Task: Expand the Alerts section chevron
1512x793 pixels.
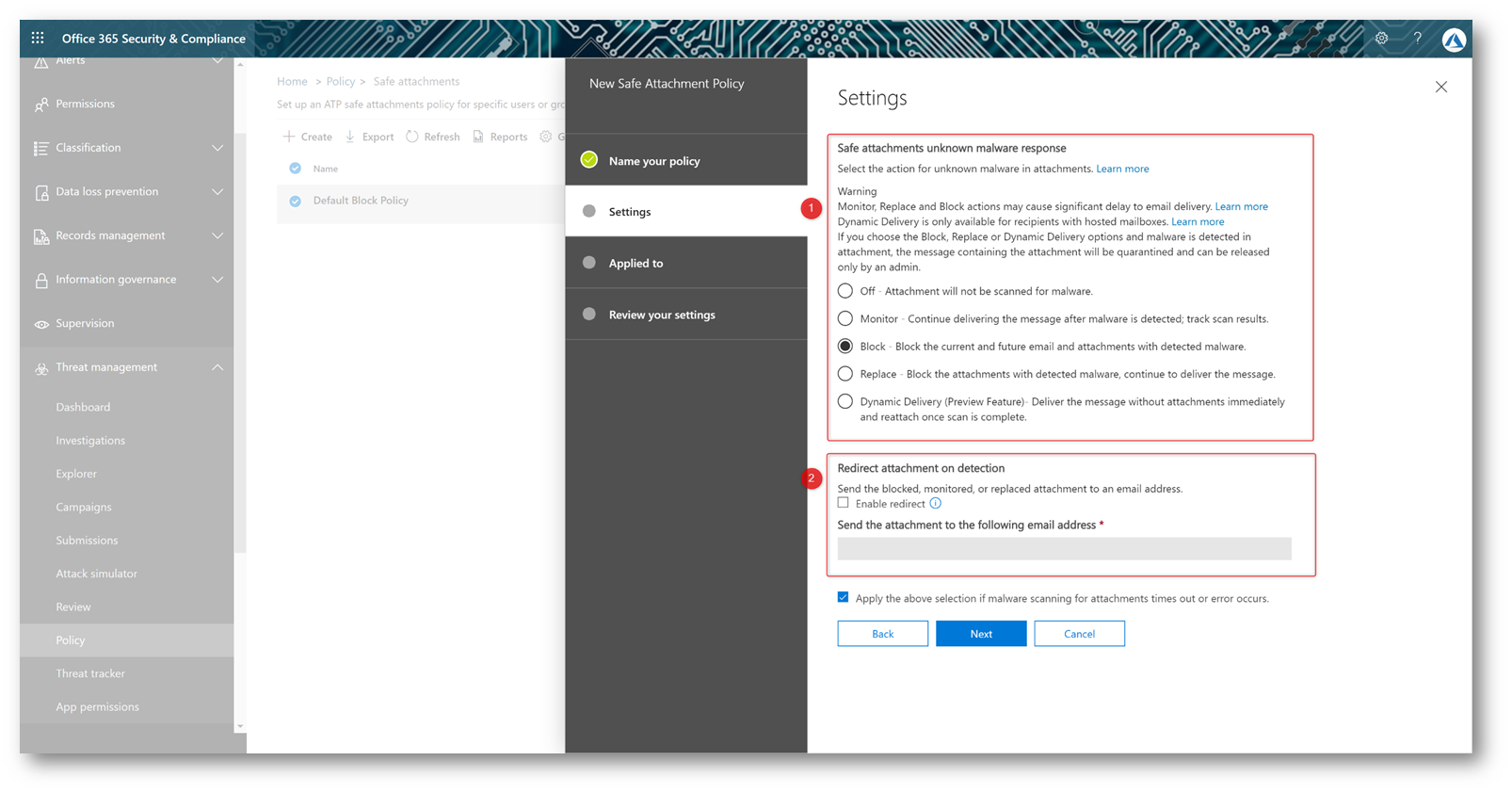Action: 217,61
